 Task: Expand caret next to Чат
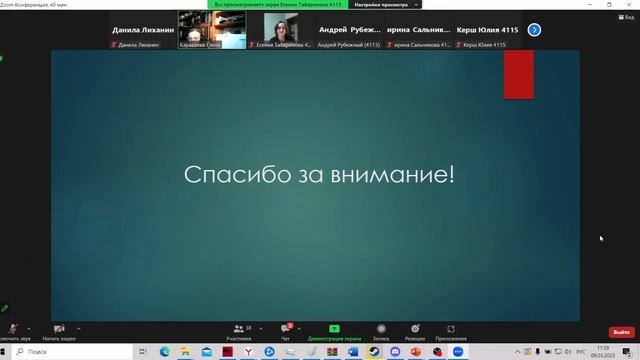(x=299, y=329)
